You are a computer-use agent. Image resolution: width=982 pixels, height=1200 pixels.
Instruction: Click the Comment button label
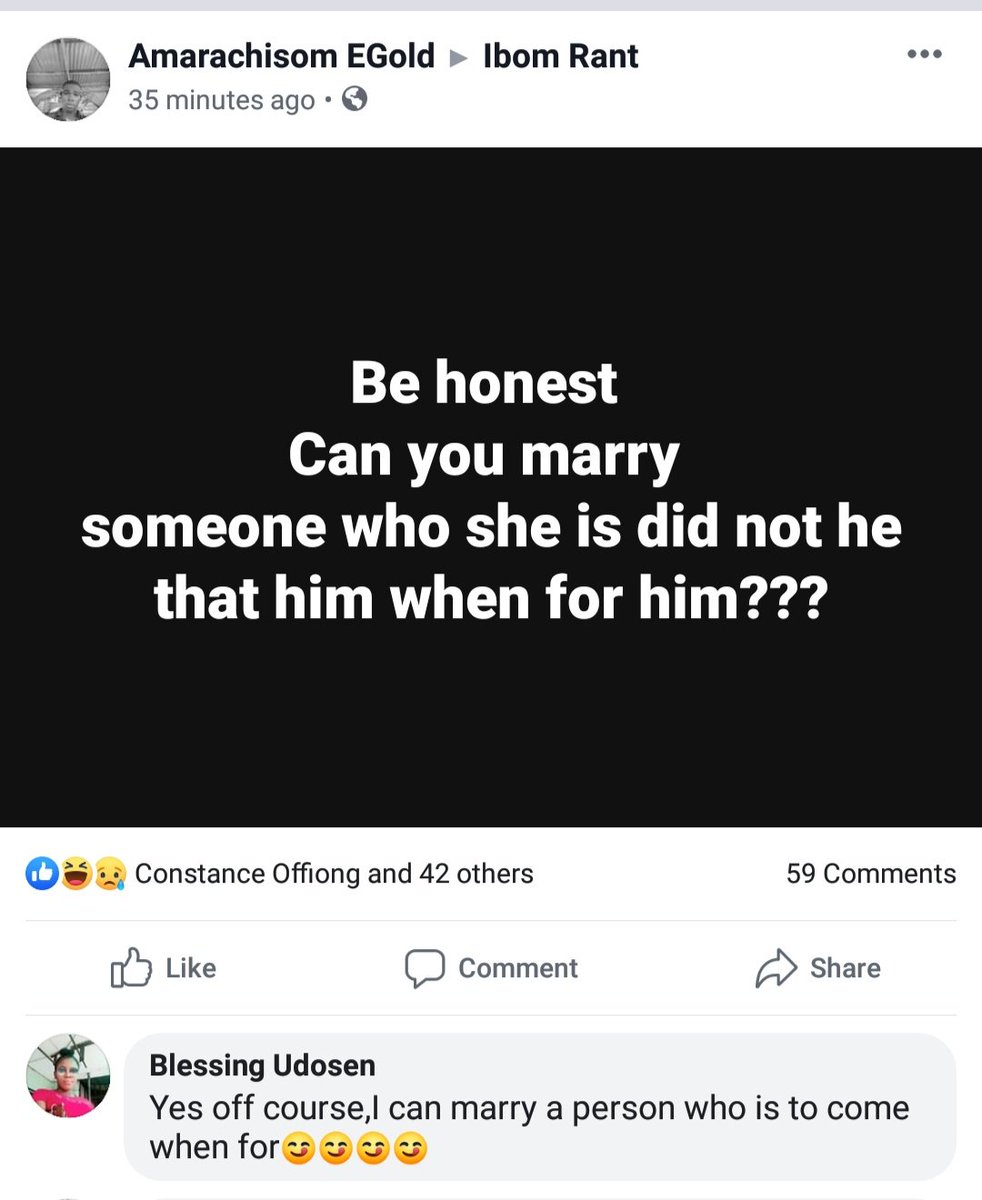tap(518, 968)
